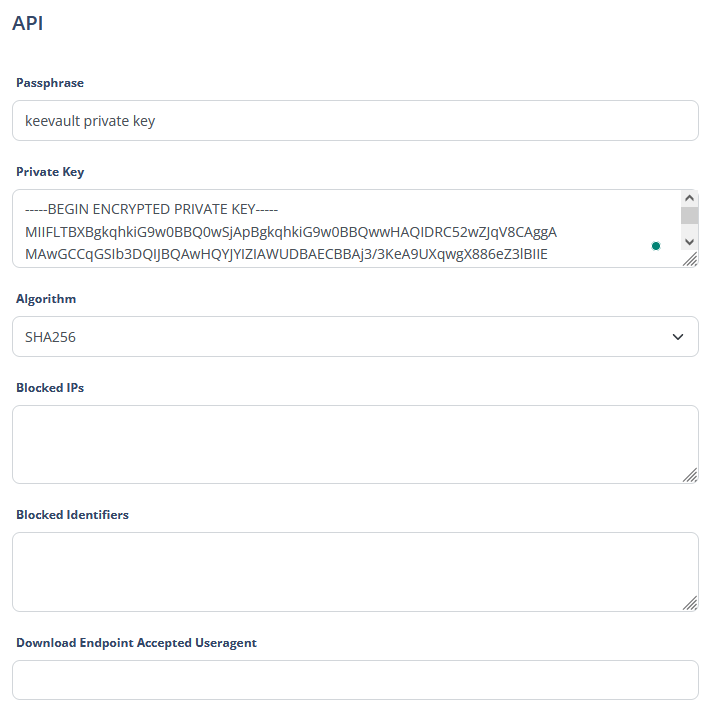Click the resize handle of Blocked IPs textarea

[690, 475]
